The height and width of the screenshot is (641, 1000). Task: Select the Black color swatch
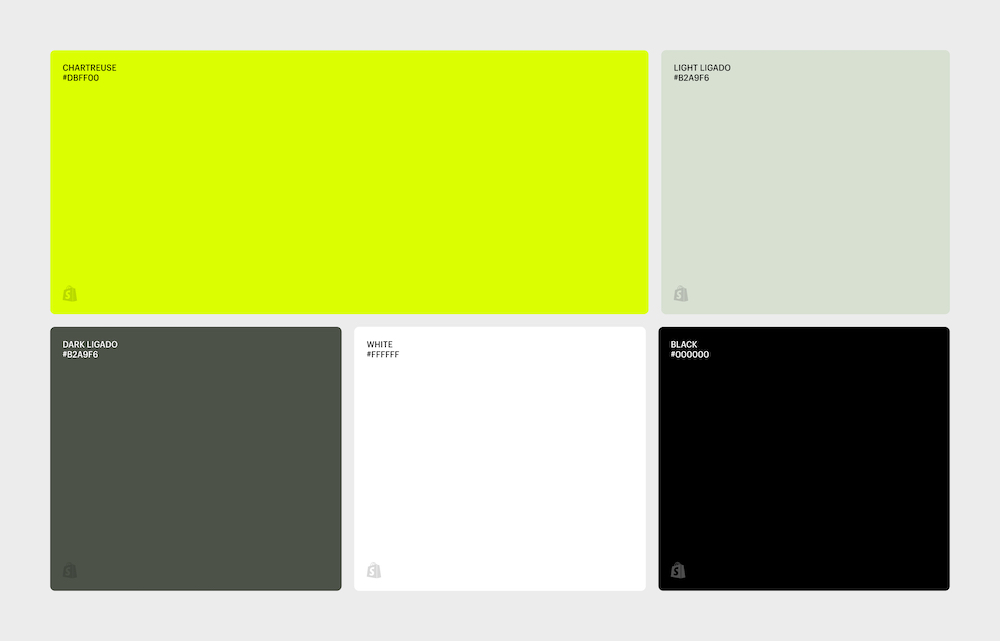click(804, 457)
